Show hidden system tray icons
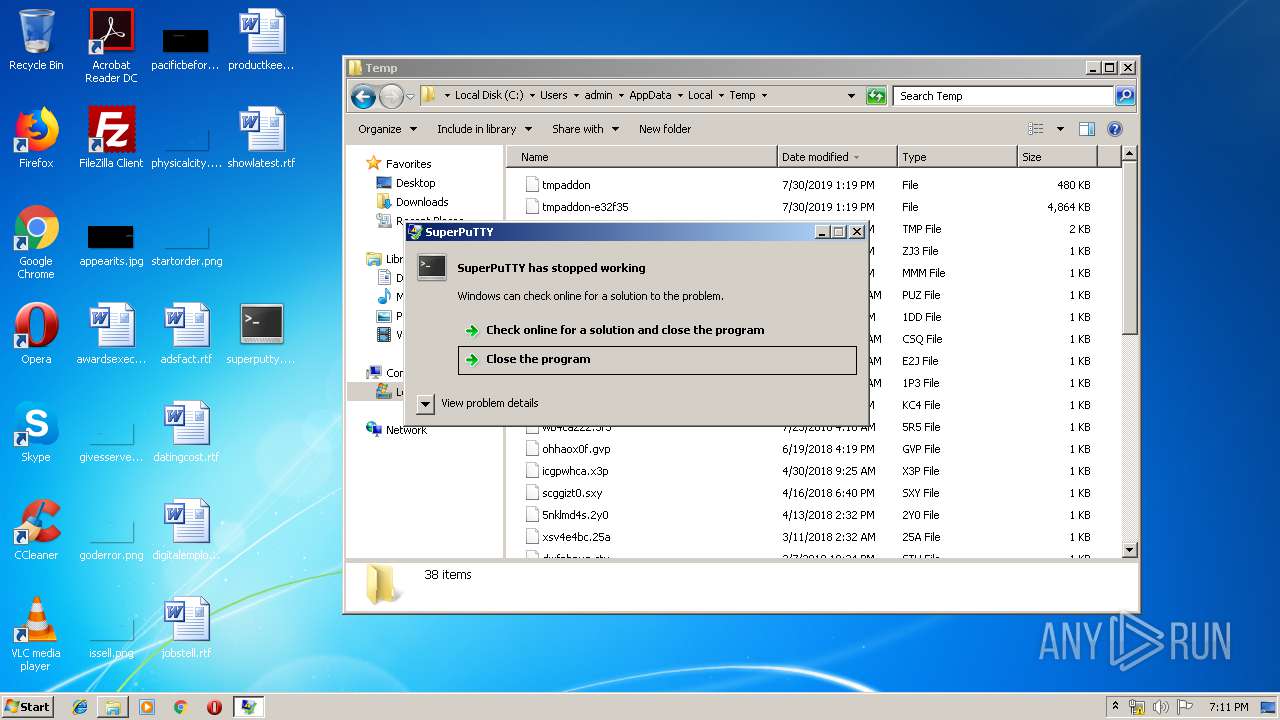Viewport: 1280px width, 720px height. pyautogui.click(x=1115, y=707)
